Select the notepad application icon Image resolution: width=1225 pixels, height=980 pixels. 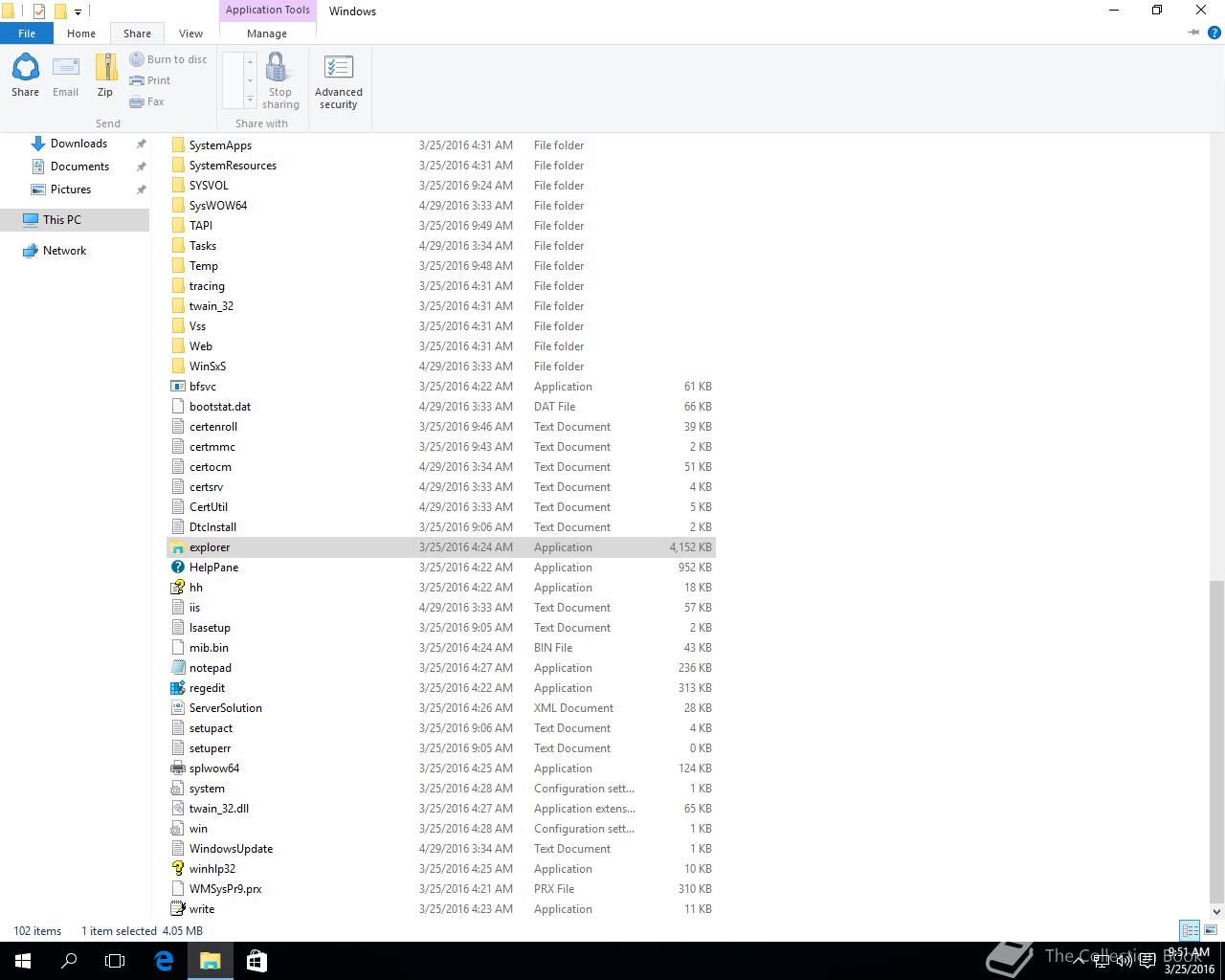coord(178,668)
